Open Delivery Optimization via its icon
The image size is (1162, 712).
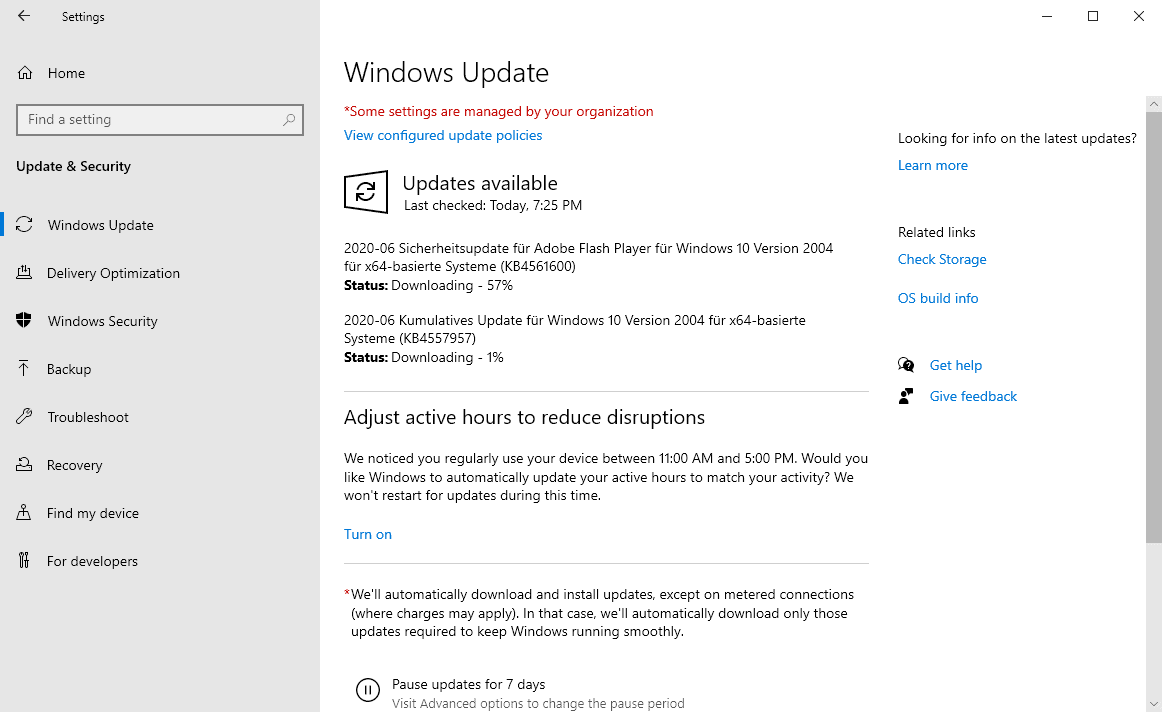tap(24, 272)
